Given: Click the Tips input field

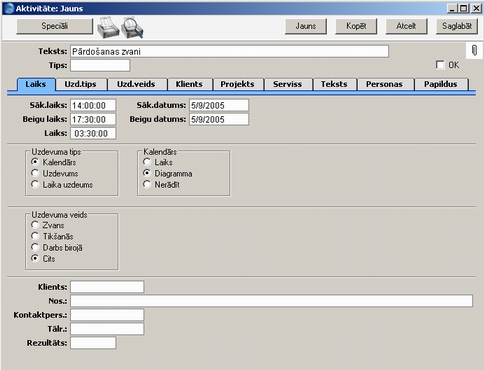Looking at the screenshot, I should pyautogui.click(x=100, y=65).
